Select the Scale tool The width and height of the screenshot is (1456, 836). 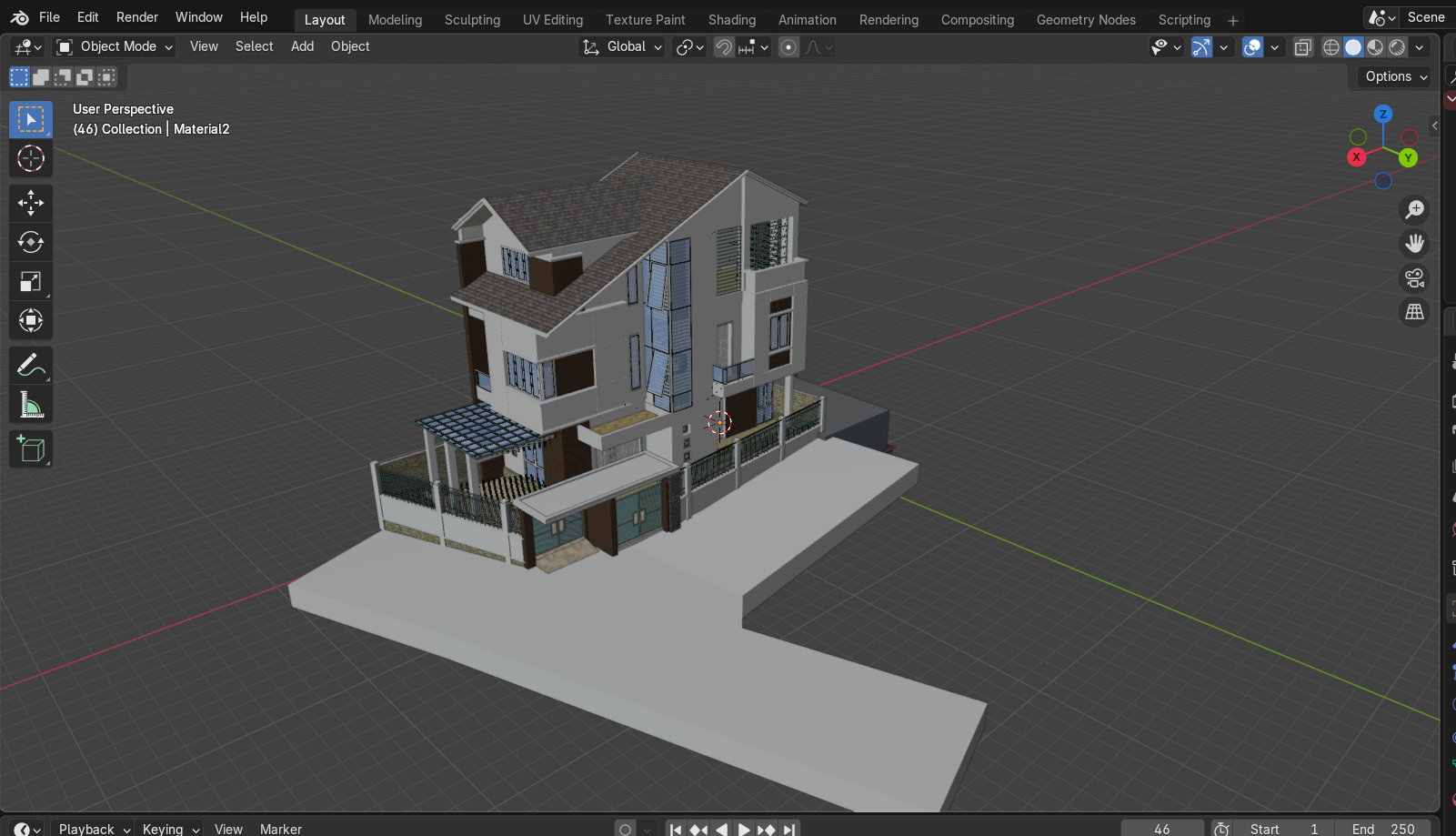tap(31, 281)
